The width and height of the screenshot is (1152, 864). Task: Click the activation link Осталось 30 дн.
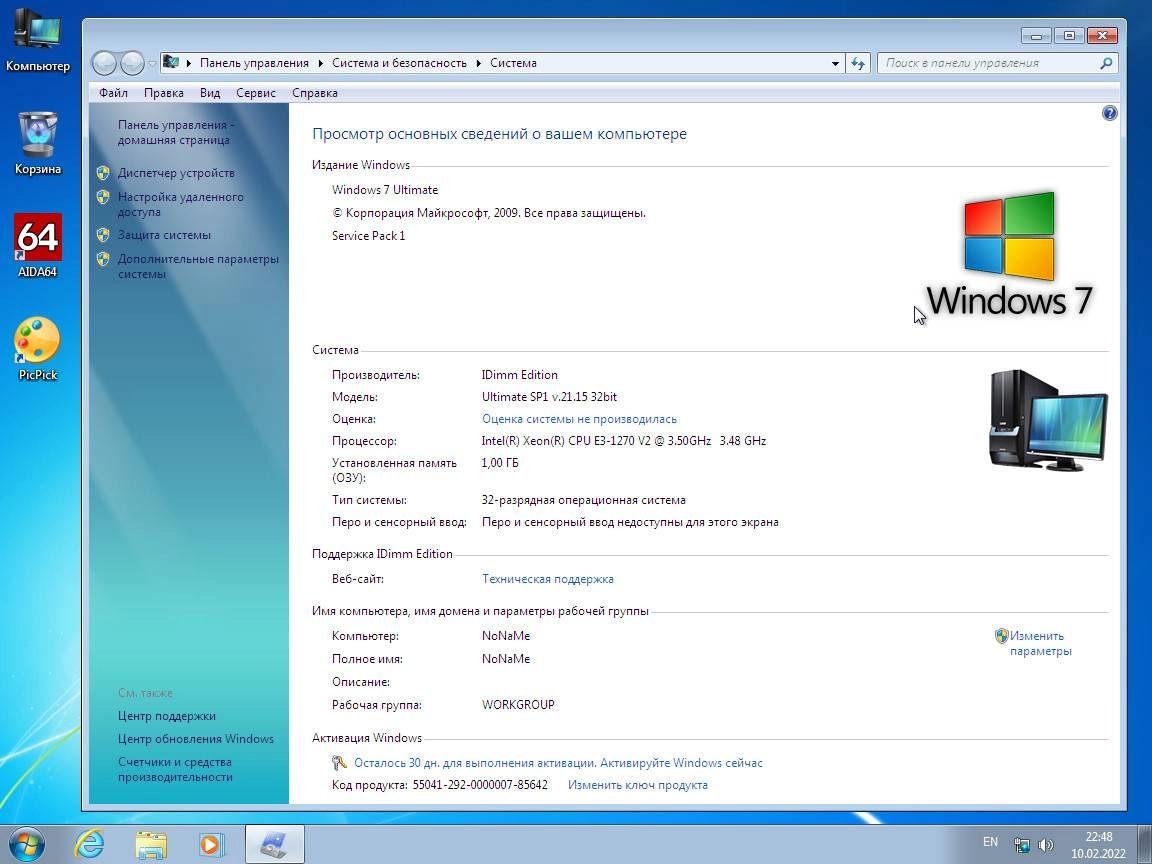[x=558, y=763]
